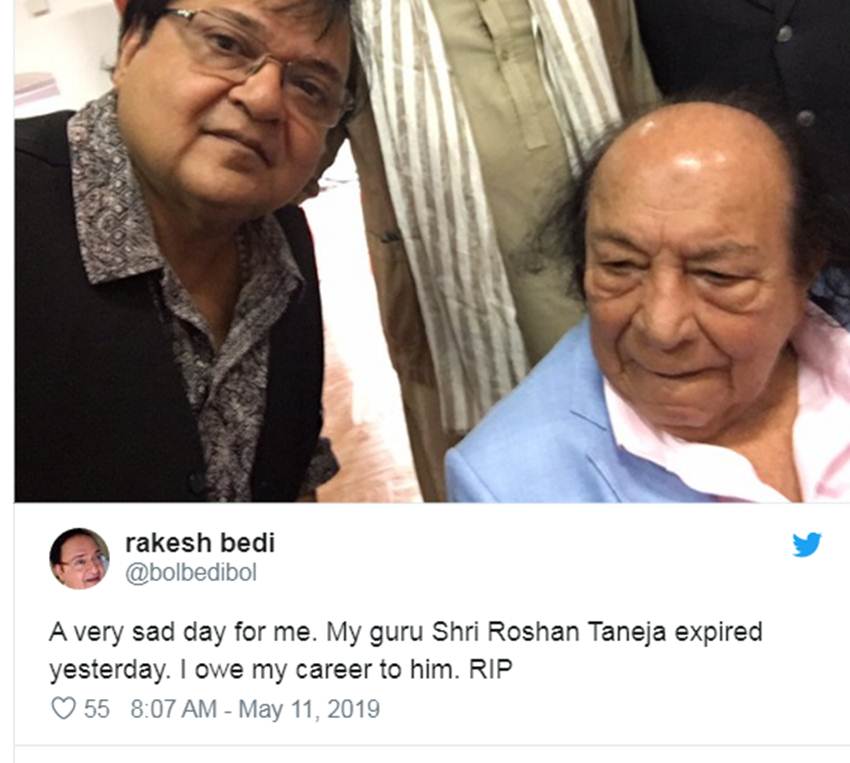Open the @bolbedibol handle link

(x=191, y=573)
